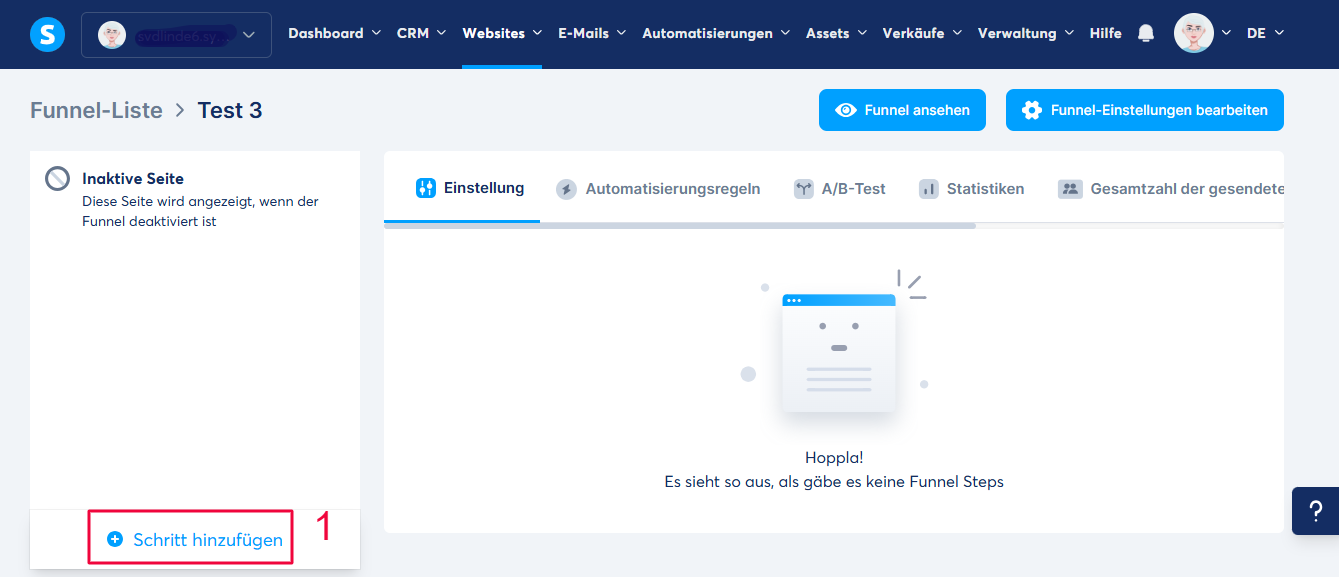Click the people icon of Gesamtzahl tab
The height and width of the screenshot is (577, 1339).
point(1071,189)
